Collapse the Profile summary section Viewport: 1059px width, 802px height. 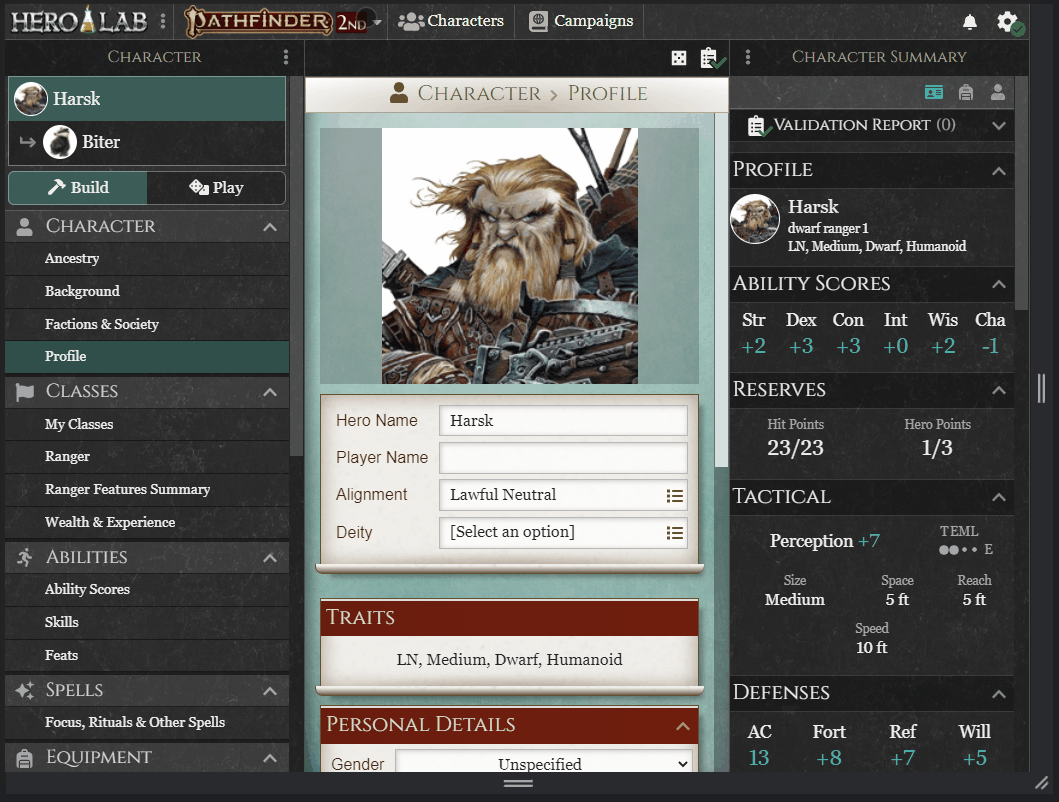coord(999,171)
